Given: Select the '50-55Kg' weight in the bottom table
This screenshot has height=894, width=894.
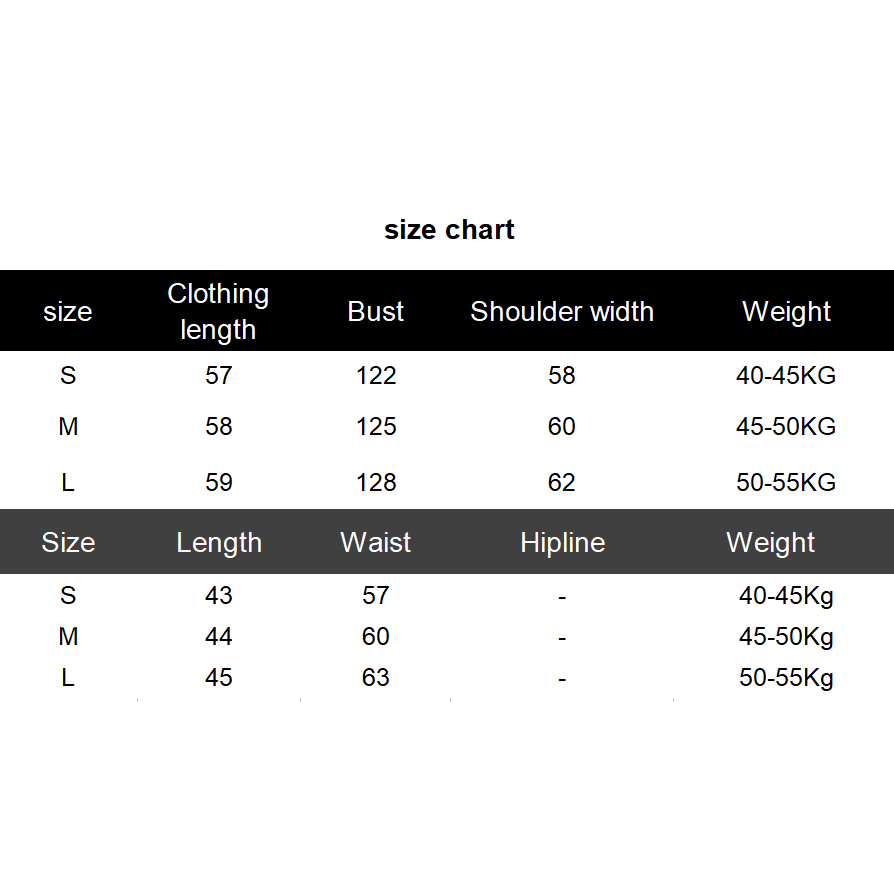Looking at the screenshot, I should pyautogui.click(x=786, y=677).
